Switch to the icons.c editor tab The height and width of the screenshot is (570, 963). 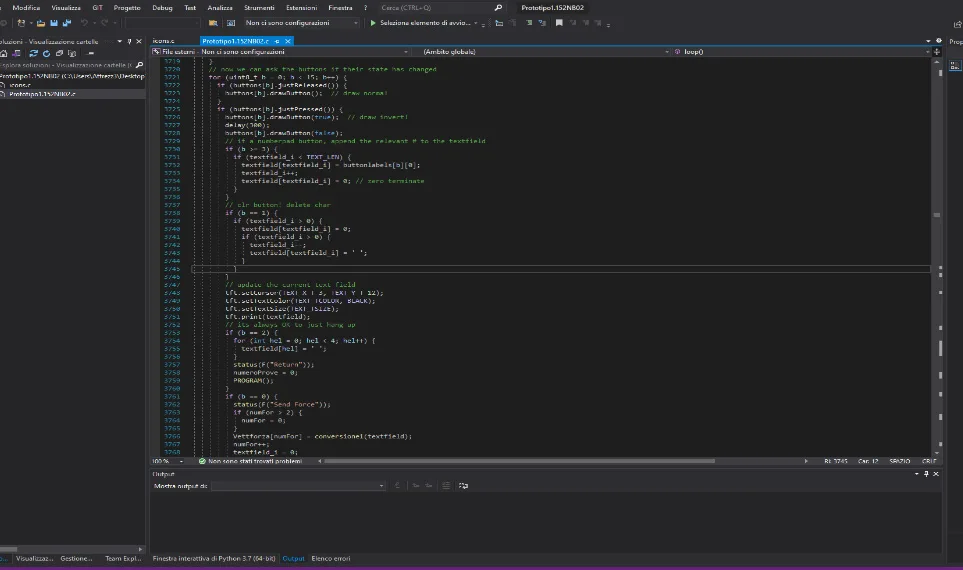163,41
